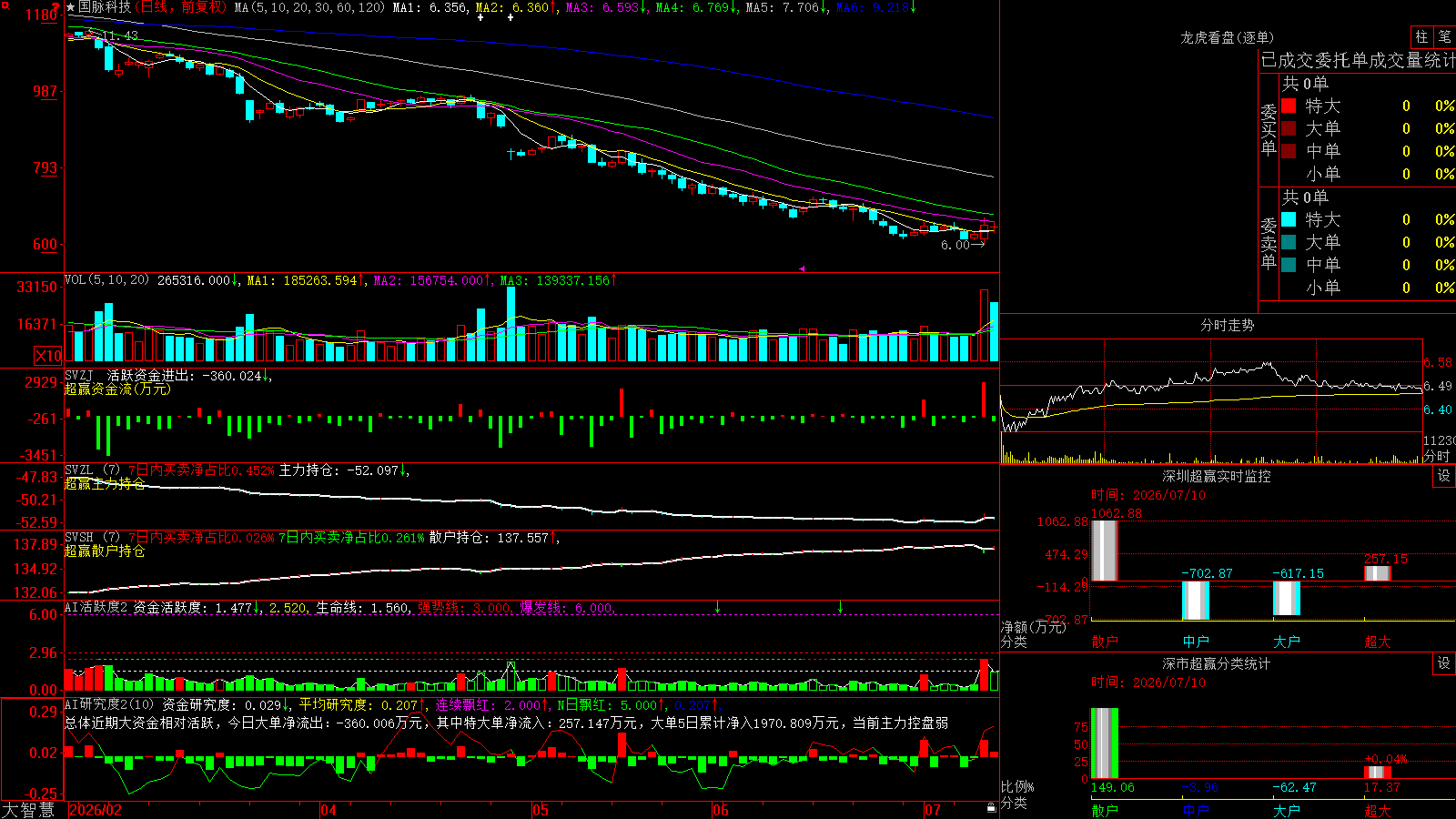
Task: Click the AI活跃度2 indicator label
Action: tap(96, 607)
